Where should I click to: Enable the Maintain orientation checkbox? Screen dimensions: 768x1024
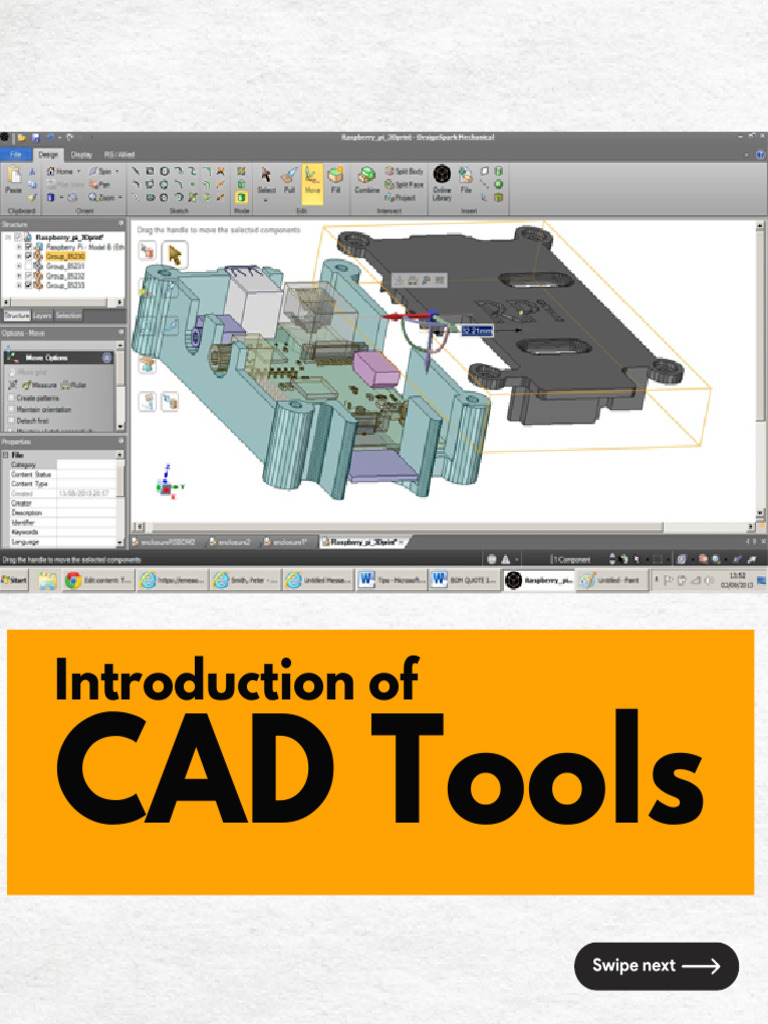pyautogui.click(x=10, y=409)
